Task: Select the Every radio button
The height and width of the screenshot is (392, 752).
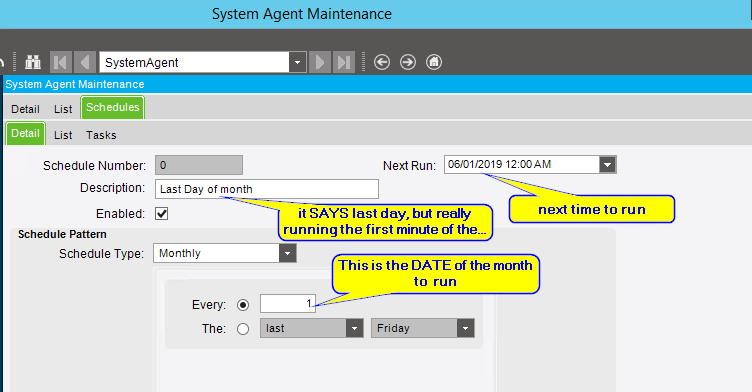Action: tap(243, 305)
